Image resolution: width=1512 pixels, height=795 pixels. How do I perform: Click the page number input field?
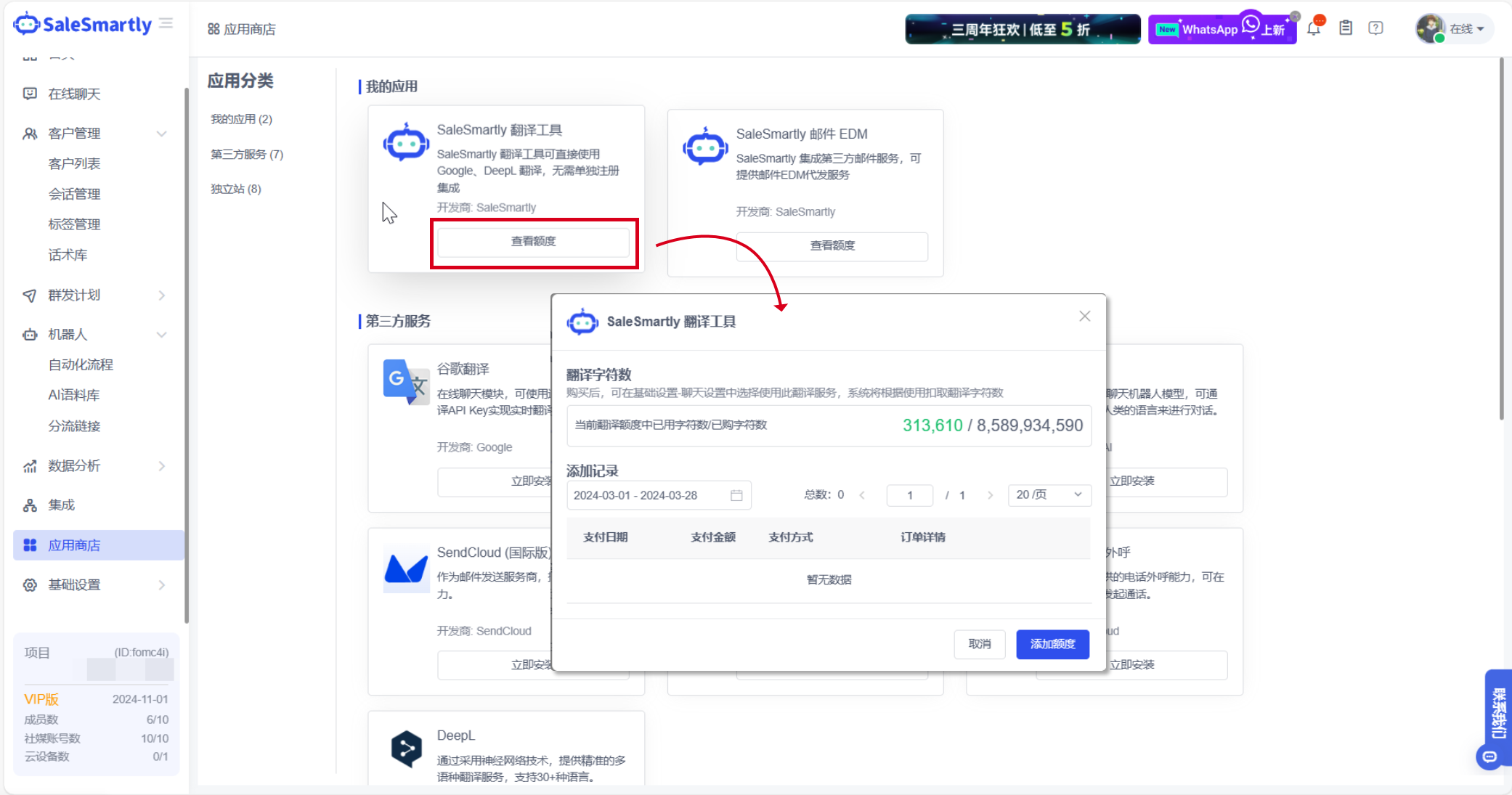909,495
